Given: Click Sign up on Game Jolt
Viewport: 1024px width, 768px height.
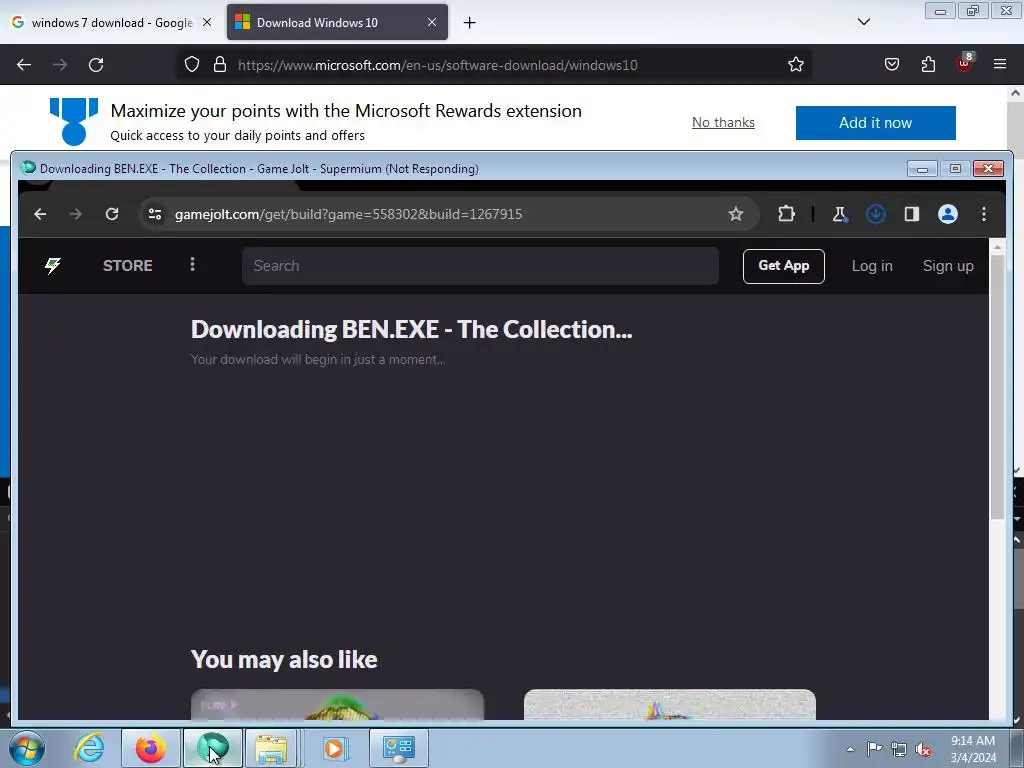Looking at the screenshot, I should pos(948,266).
